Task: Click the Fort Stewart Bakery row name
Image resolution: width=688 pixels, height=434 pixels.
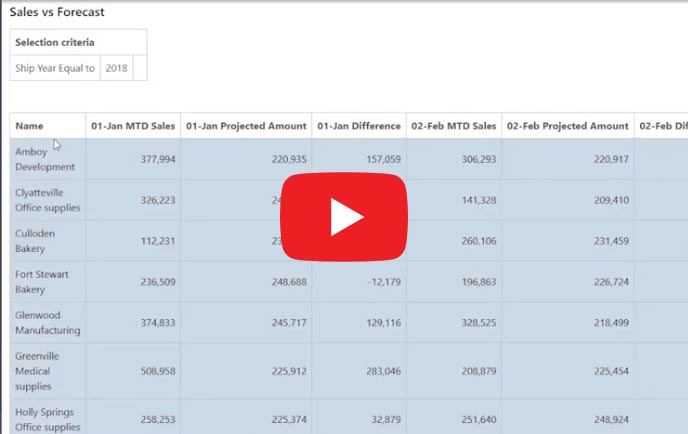Action: pyautogui.click(x=42, y=282)
